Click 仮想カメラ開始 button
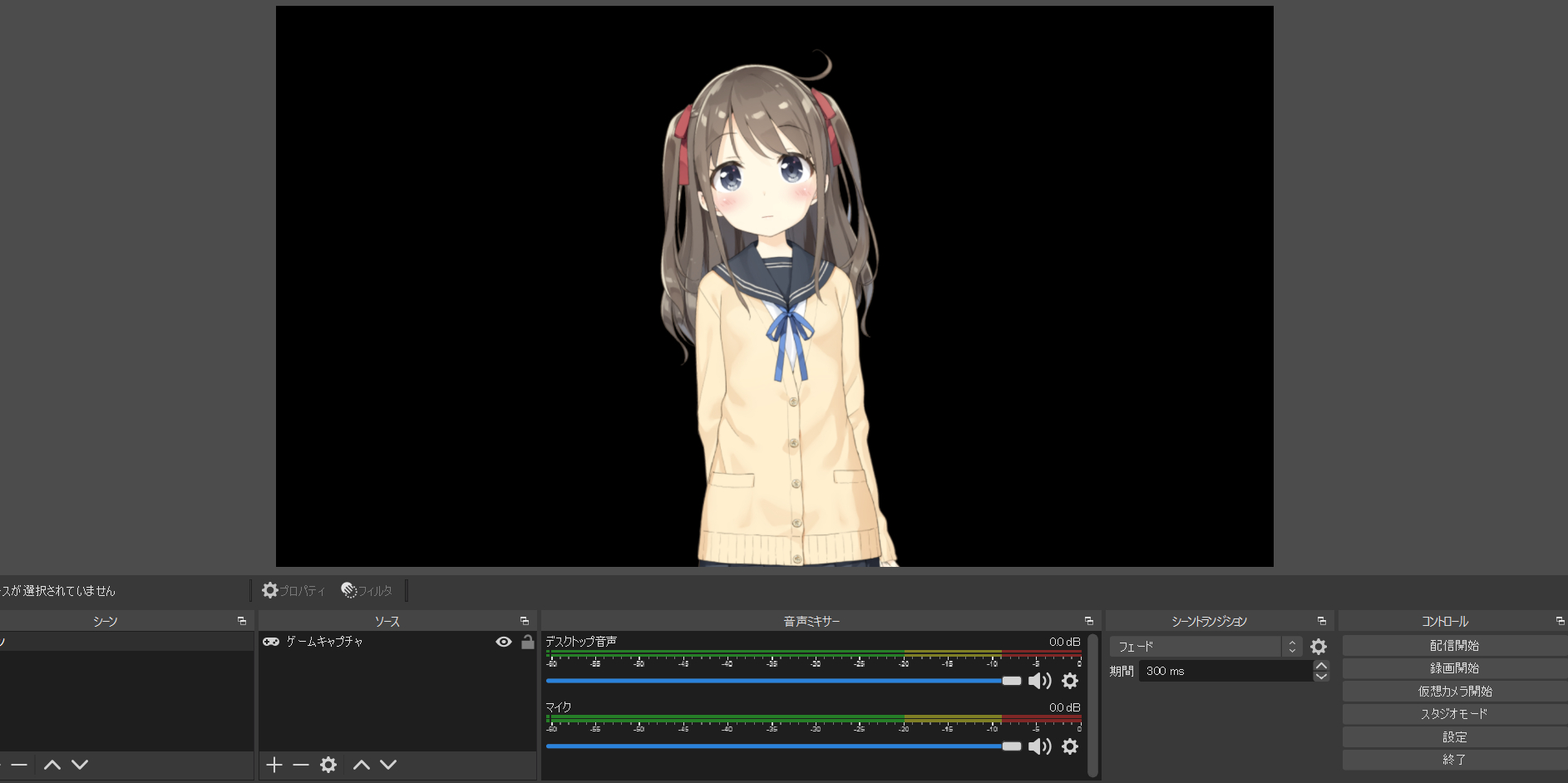1568x783 pixels. tap(1455, 692)
